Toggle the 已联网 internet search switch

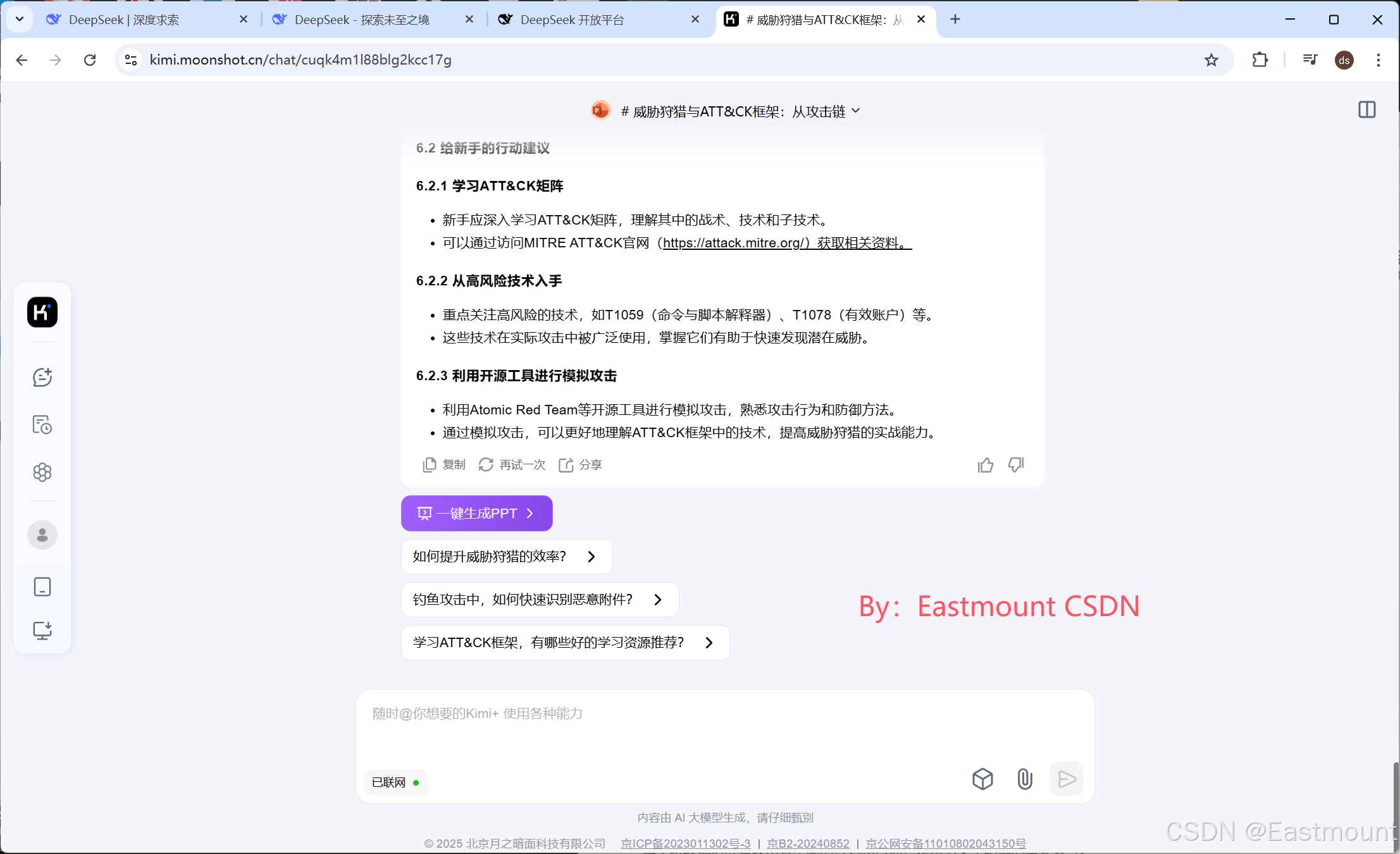(x=396, y=783)
